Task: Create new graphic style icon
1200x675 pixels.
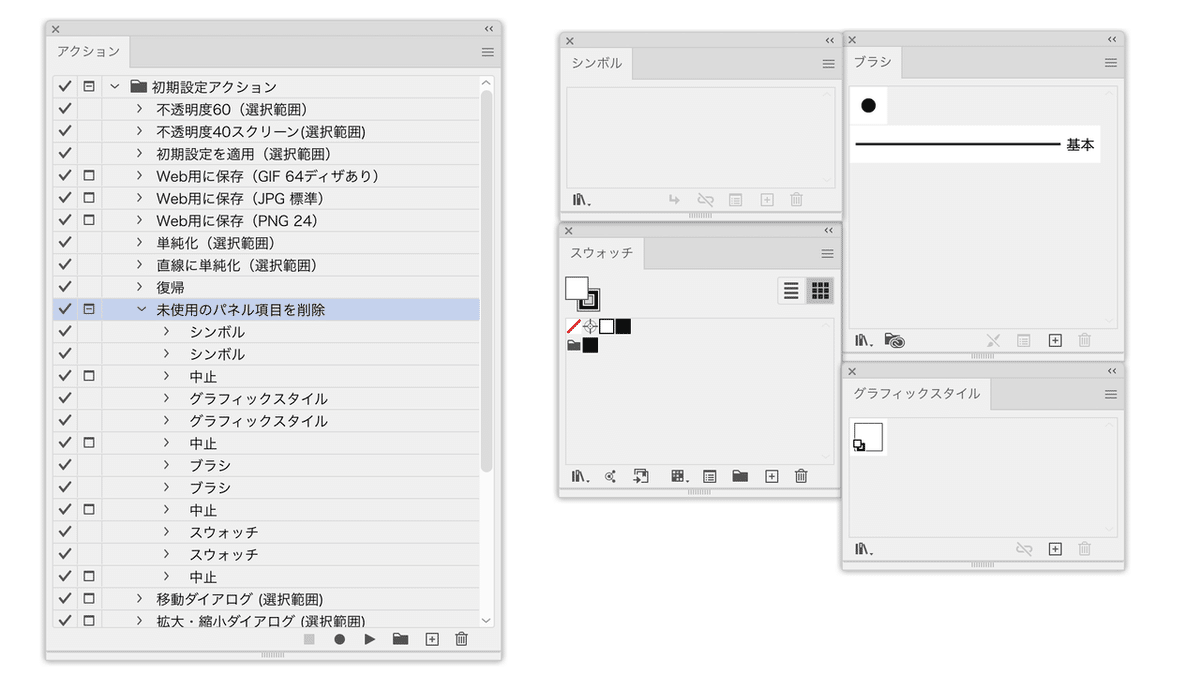Action: tap(1055, 549)
